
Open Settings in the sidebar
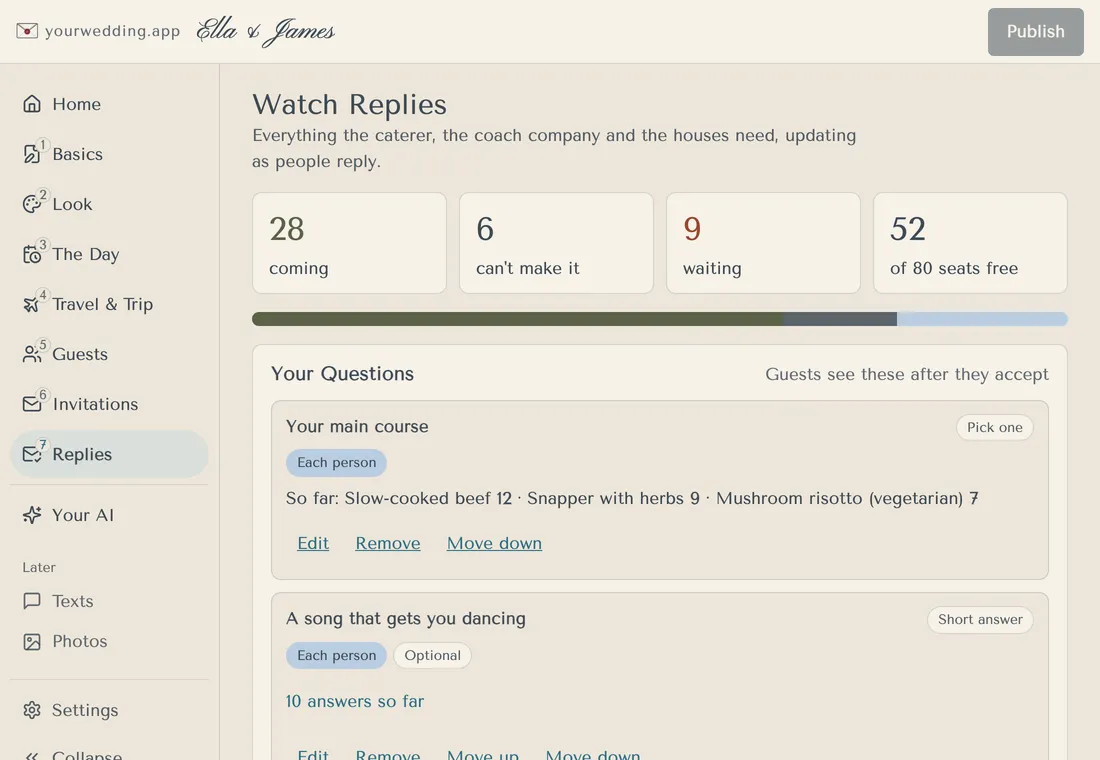[x=109, y=710]
